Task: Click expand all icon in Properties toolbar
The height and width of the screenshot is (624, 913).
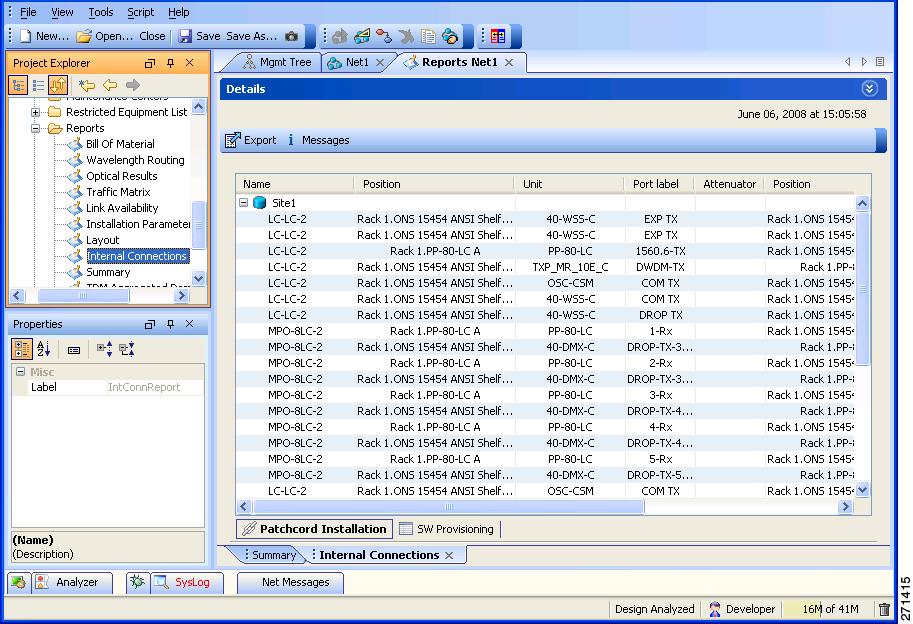Action: click(x=105, y=349)
